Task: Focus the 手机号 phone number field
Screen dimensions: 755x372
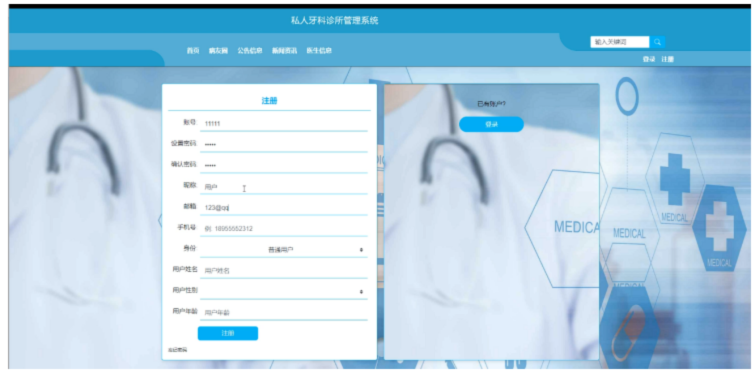Action: (x=284, y=229)
